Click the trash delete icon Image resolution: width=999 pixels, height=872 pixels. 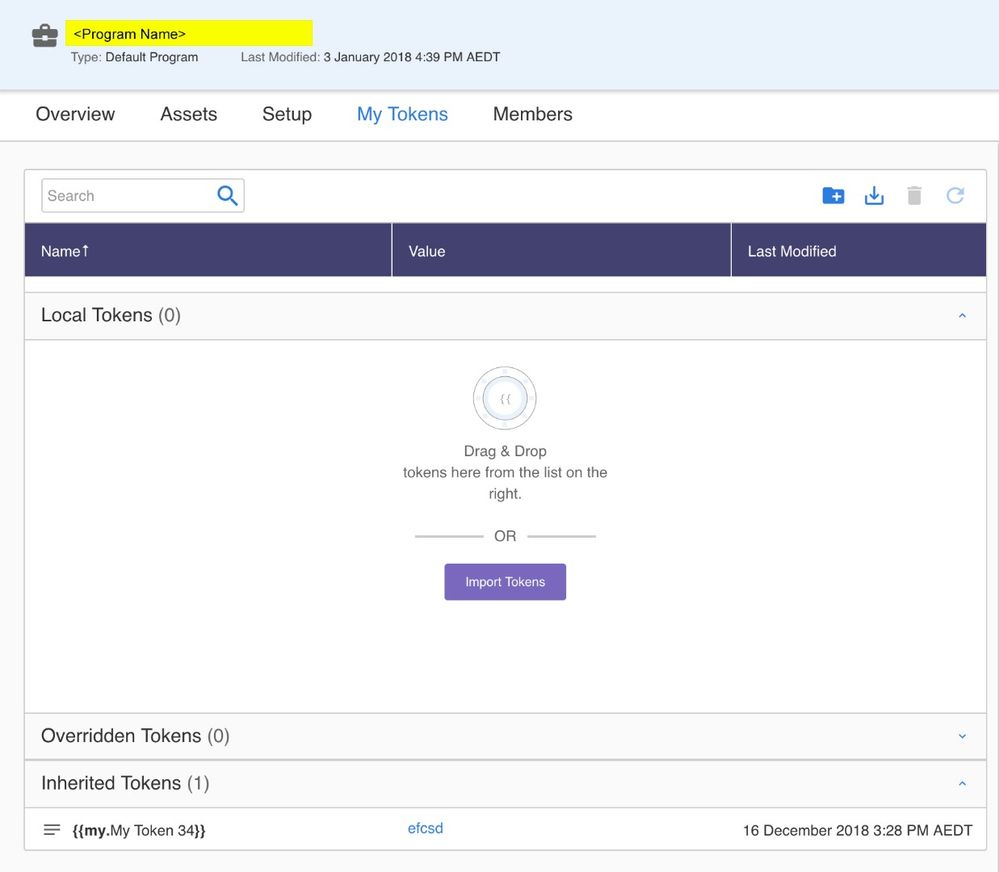914,196
